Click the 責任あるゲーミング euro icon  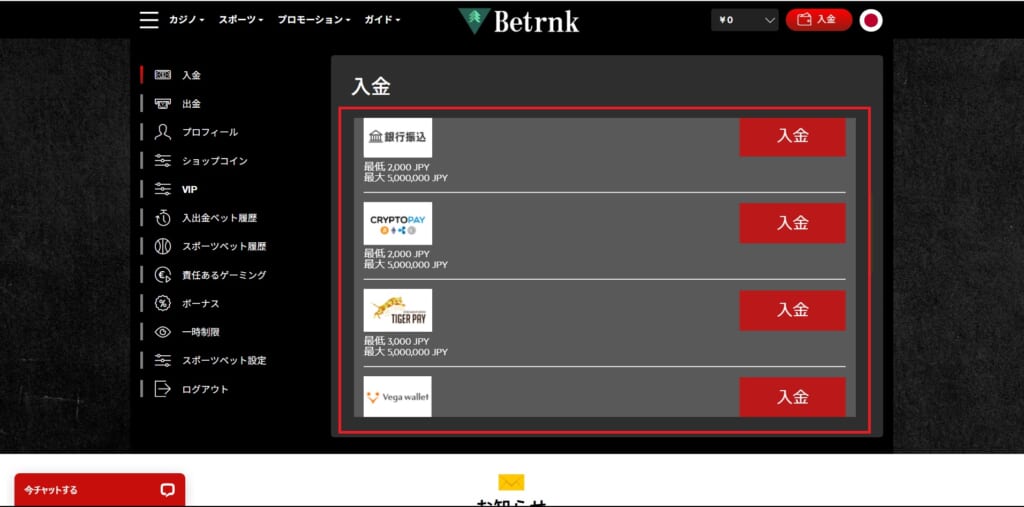click(x=163, y=275)
